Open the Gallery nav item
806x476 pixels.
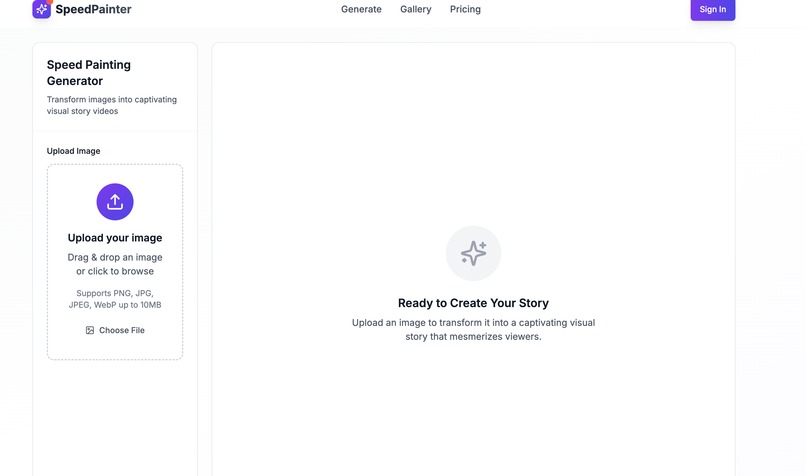tap(416, 9)
